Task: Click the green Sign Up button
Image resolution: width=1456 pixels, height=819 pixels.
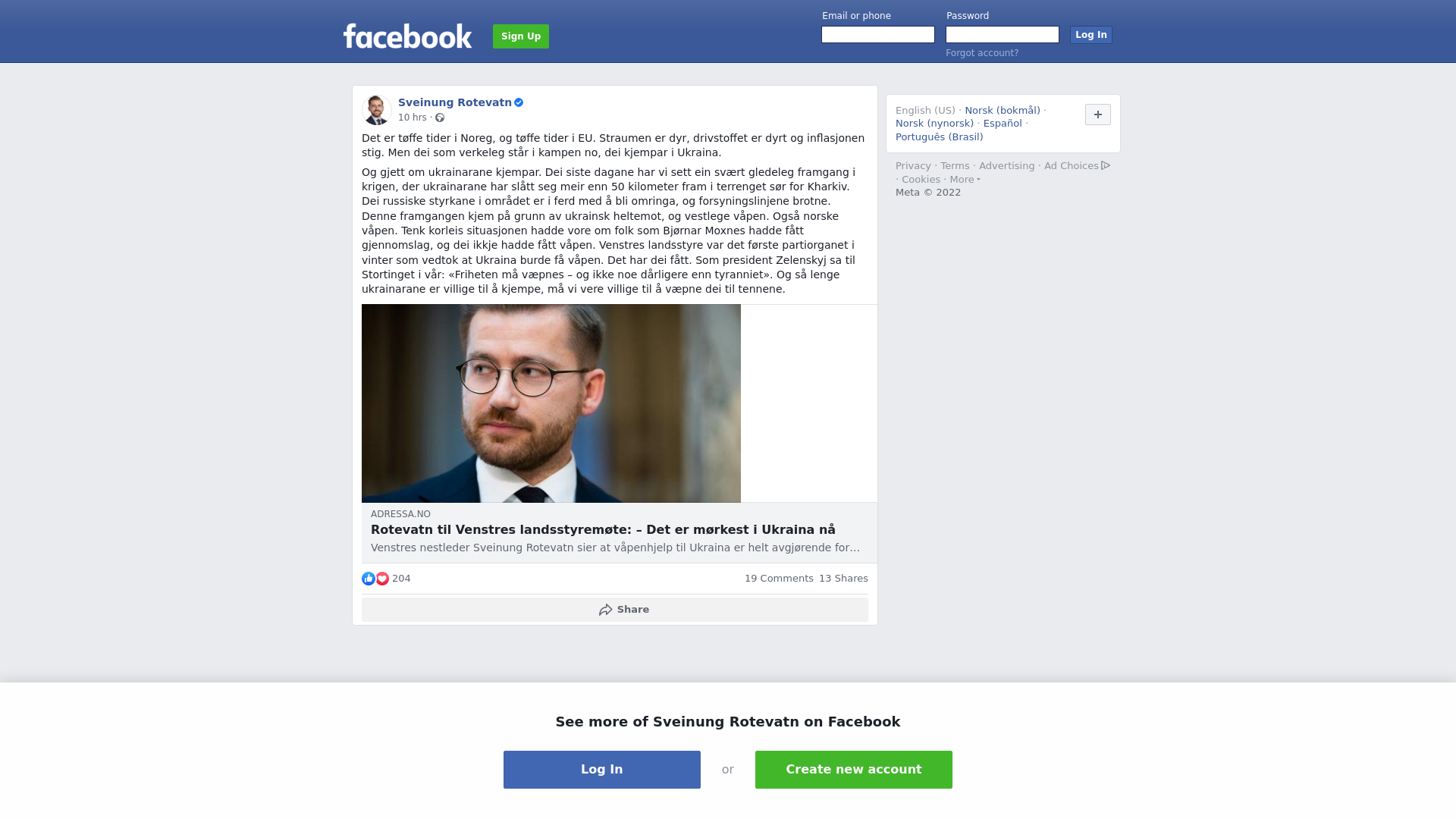Action: 521,36
